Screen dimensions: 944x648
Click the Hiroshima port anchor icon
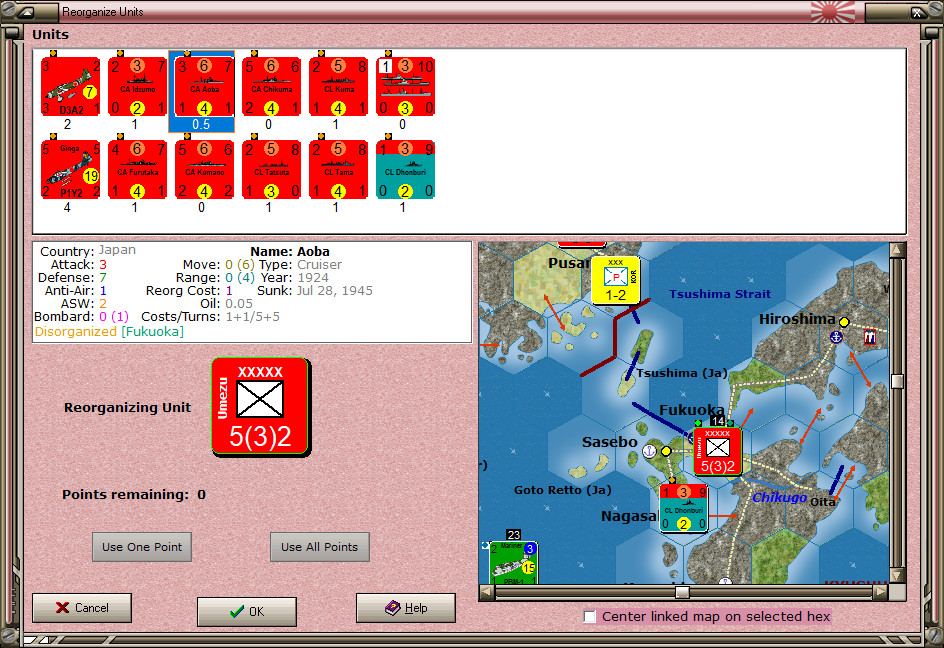coord(836,337)
